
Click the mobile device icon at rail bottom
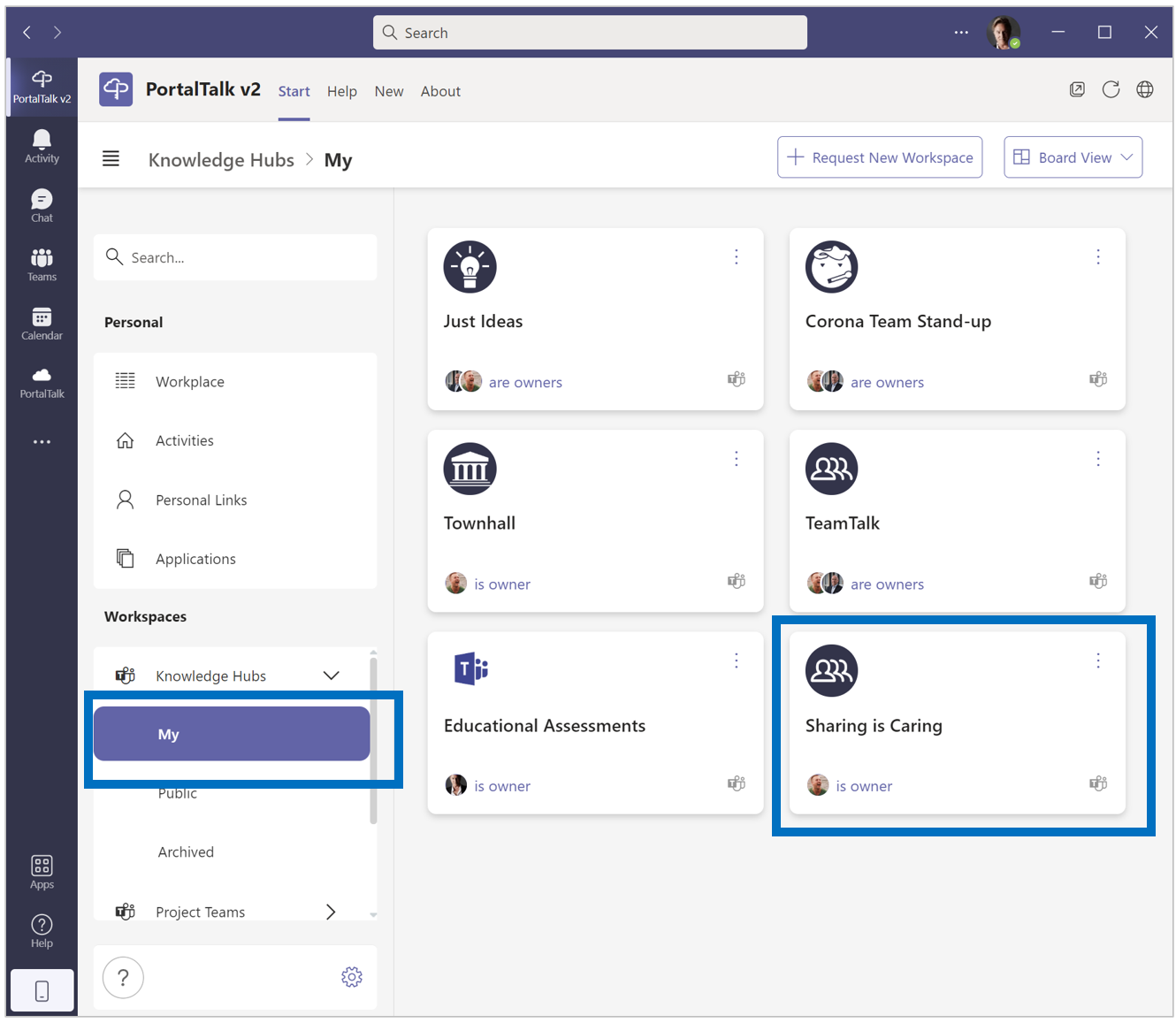(x=42, y=990)
